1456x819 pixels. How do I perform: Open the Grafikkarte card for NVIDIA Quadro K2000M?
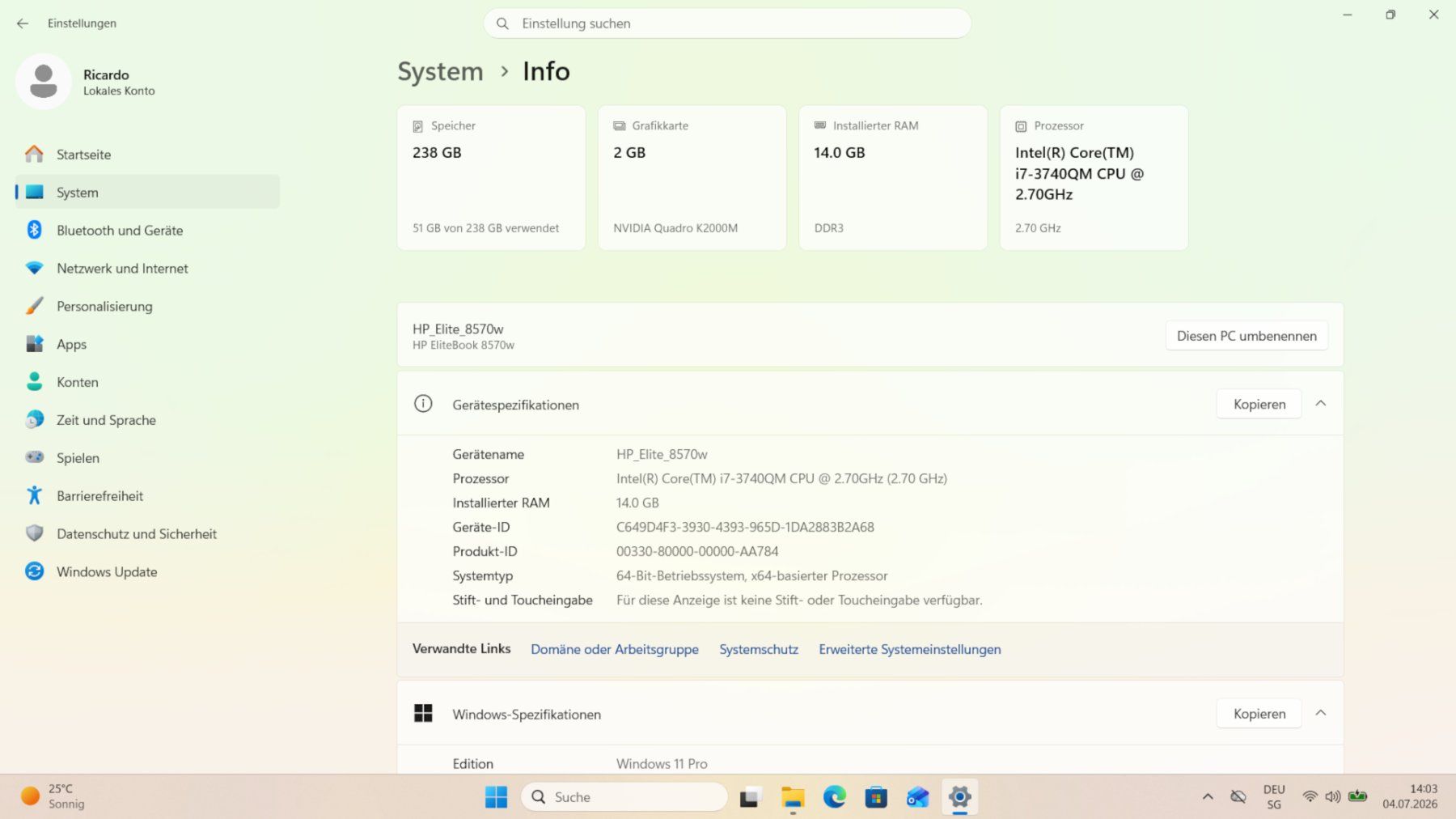692,177
